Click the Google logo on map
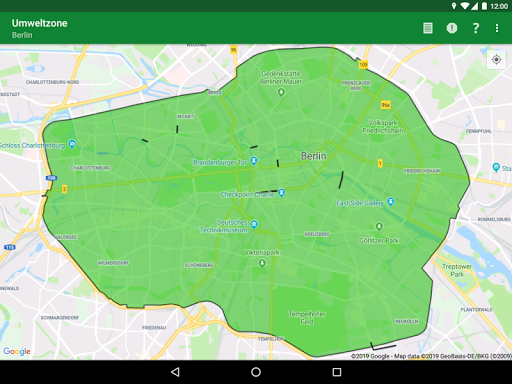This screenshot has height=384, width=512. click(x=17, y=351)
